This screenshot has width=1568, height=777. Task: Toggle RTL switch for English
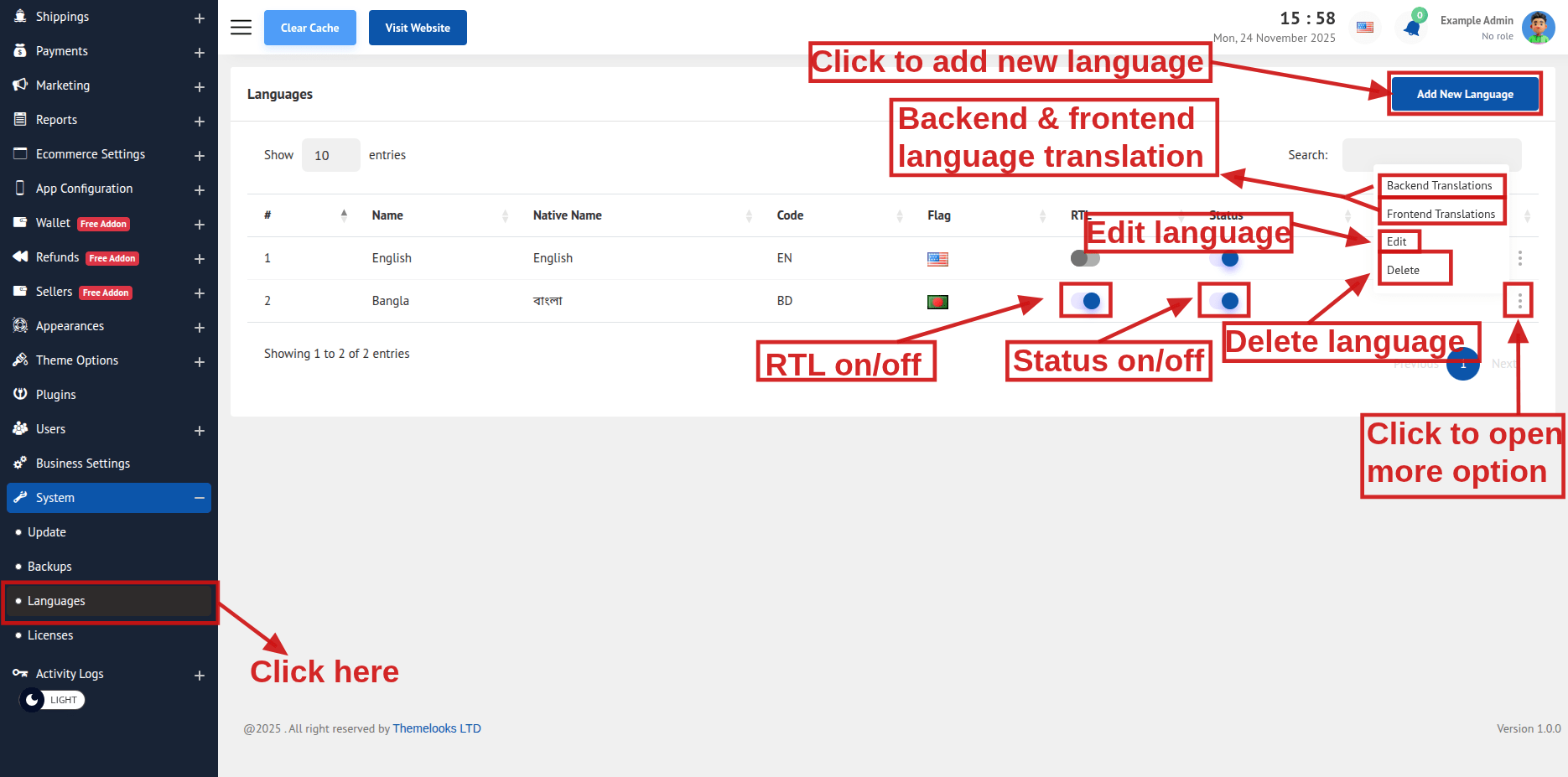point(1085,258)
